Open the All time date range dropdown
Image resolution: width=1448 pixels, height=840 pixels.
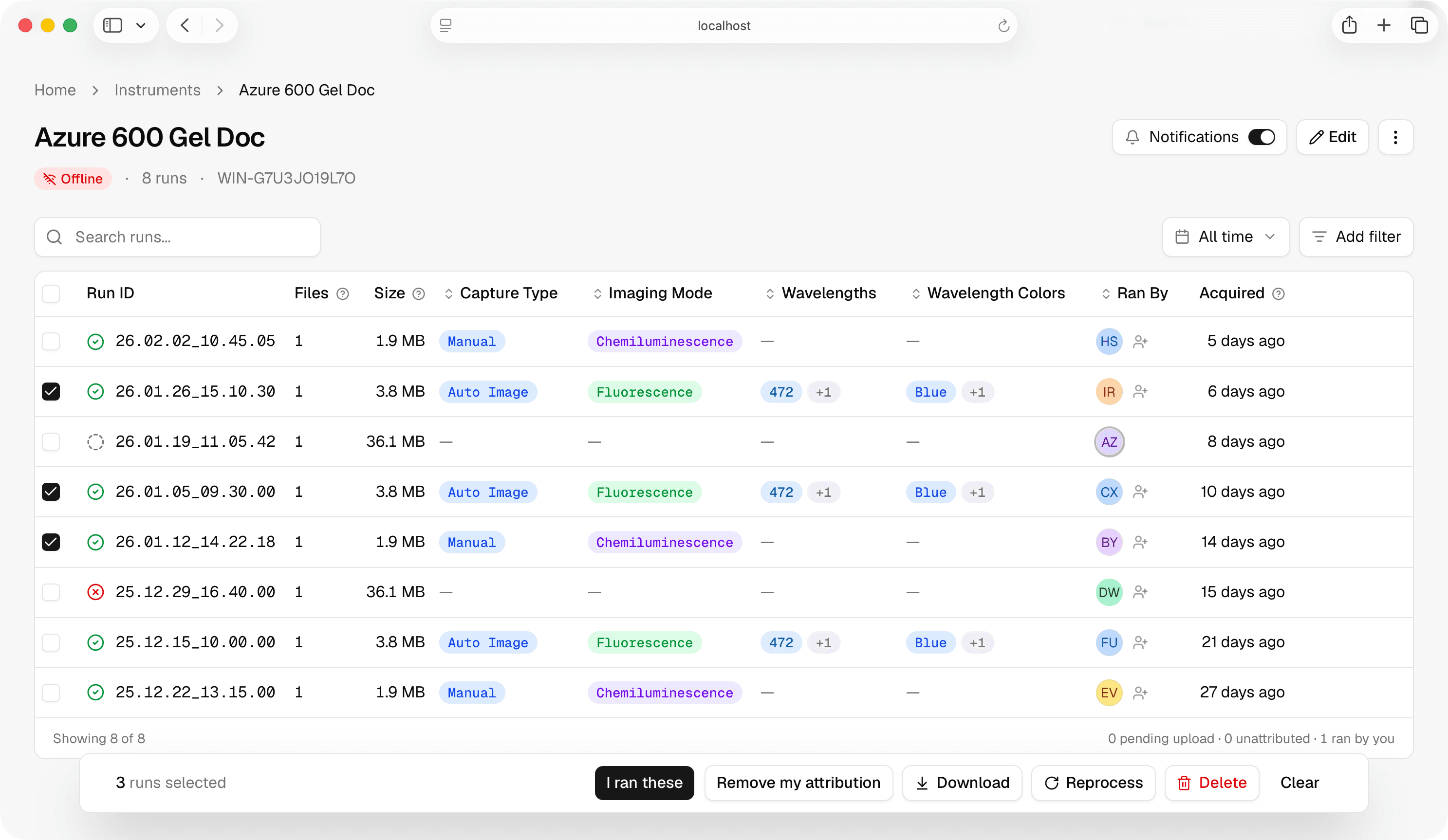(1225, 237)
